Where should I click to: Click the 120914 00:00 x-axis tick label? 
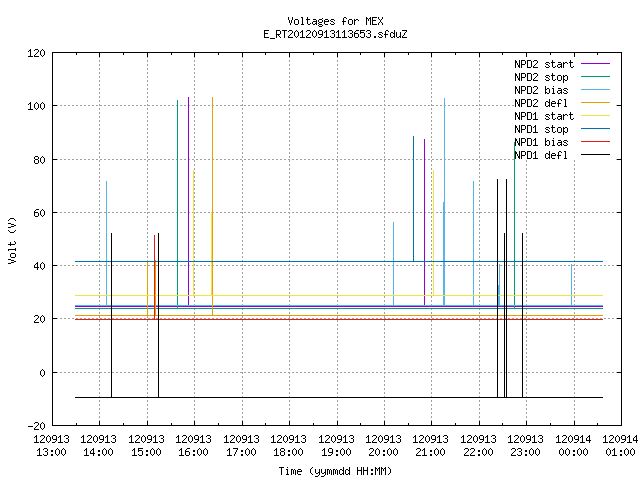pos(573,446)
